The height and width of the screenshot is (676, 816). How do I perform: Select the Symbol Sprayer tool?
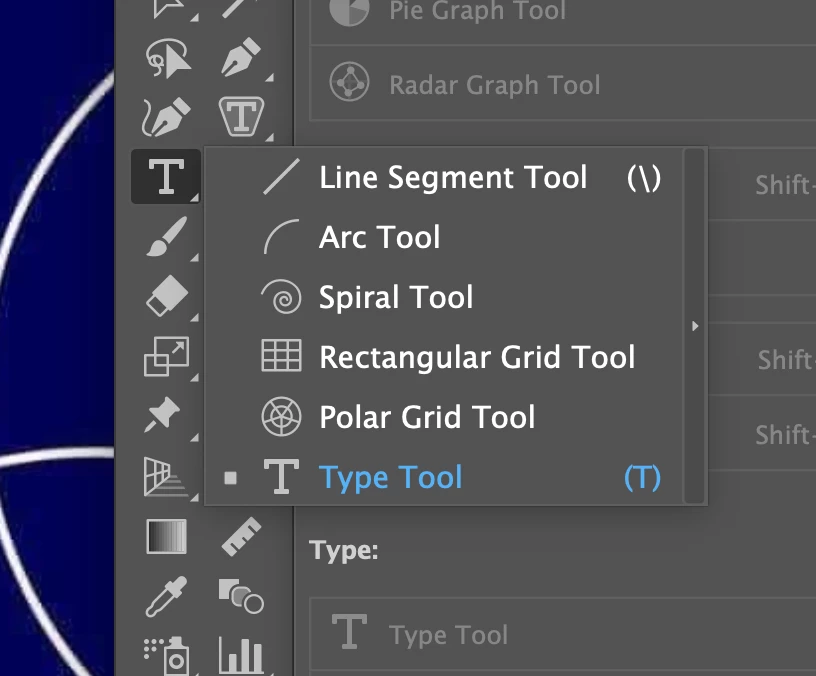point(166,656)
